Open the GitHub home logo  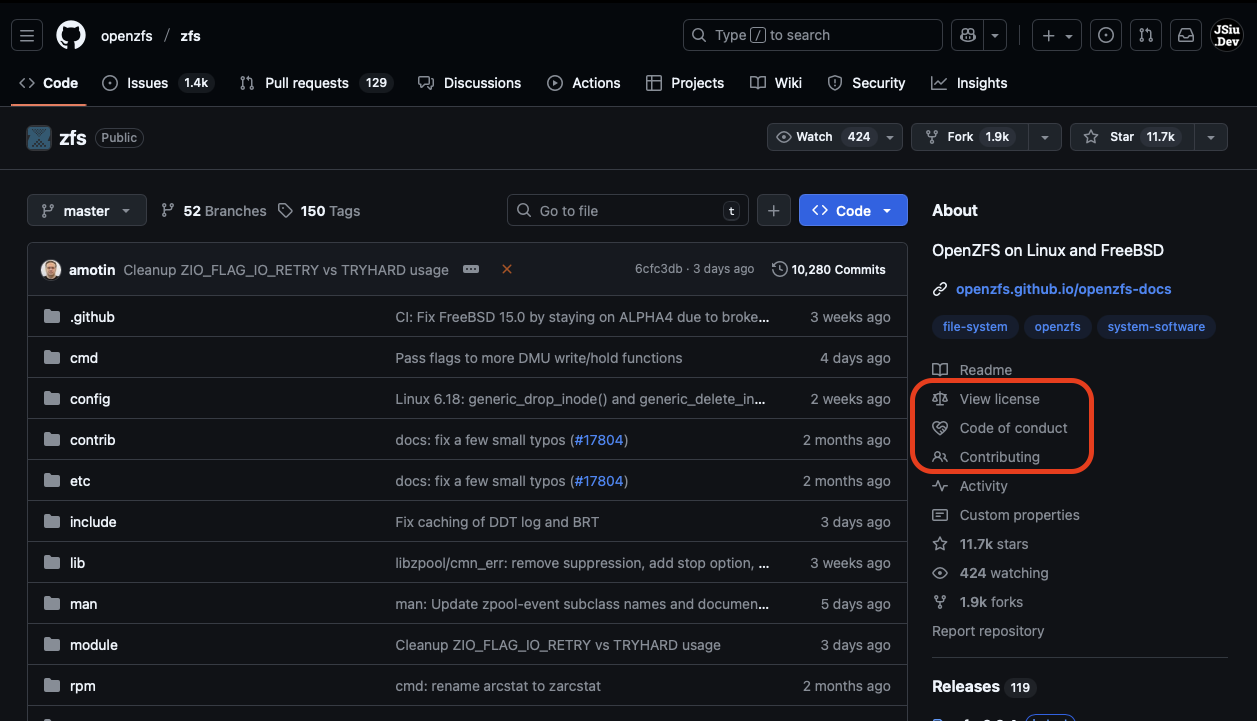tap(71, 36)
